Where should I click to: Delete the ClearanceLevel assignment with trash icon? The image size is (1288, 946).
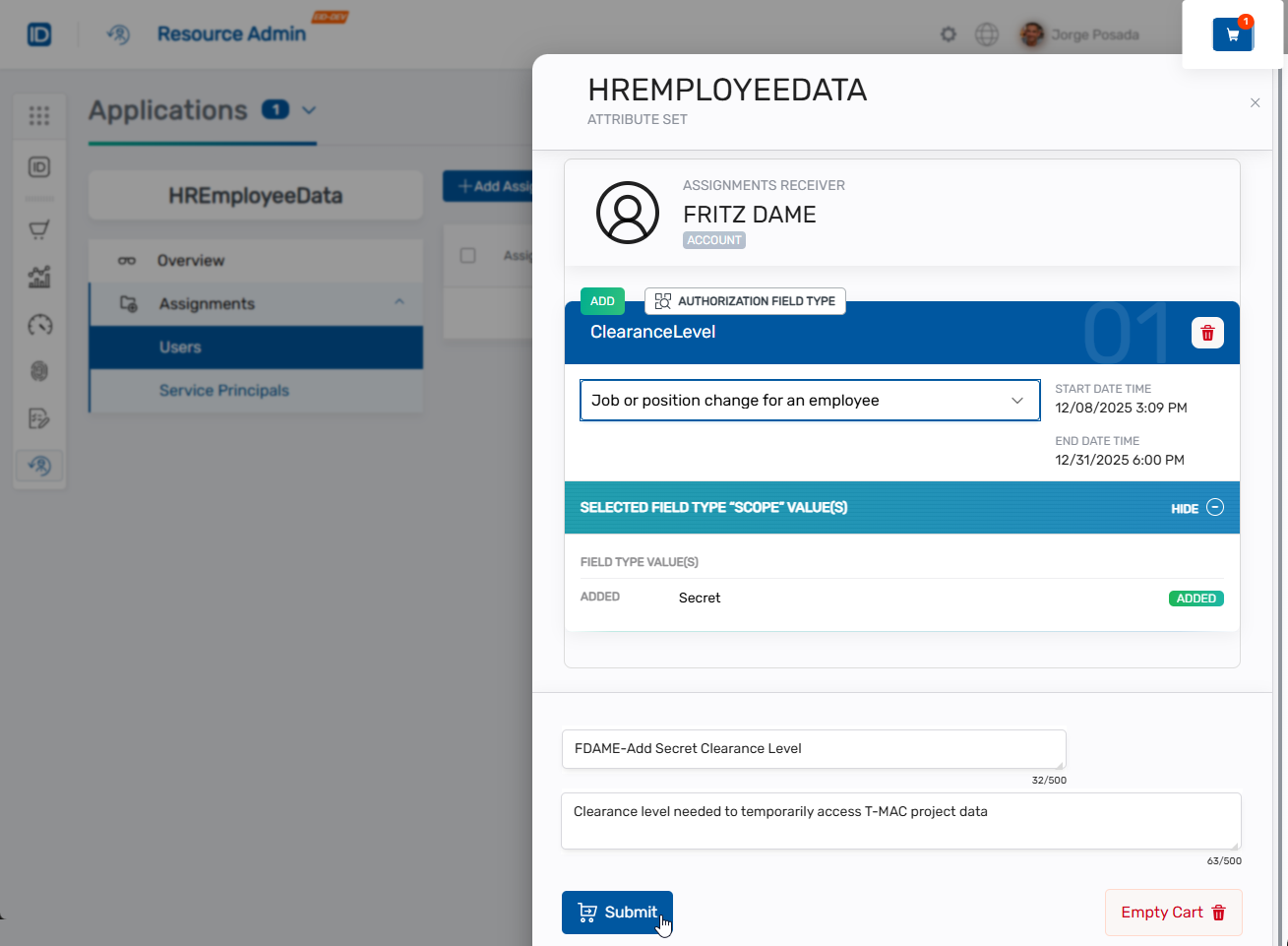[1207, 333]
